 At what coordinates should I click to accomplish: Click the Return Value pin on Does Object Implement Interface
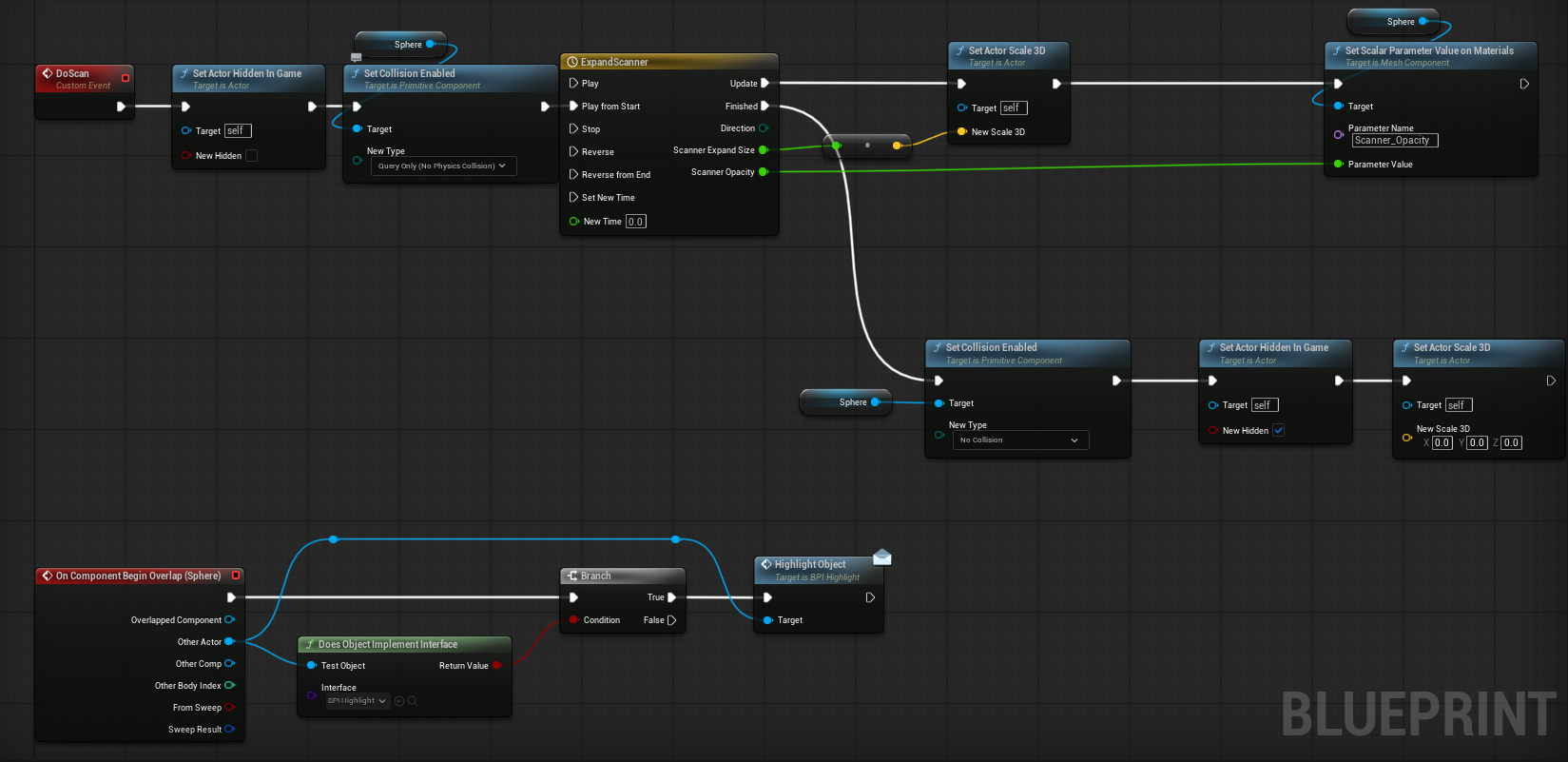[x=496, y=665]
